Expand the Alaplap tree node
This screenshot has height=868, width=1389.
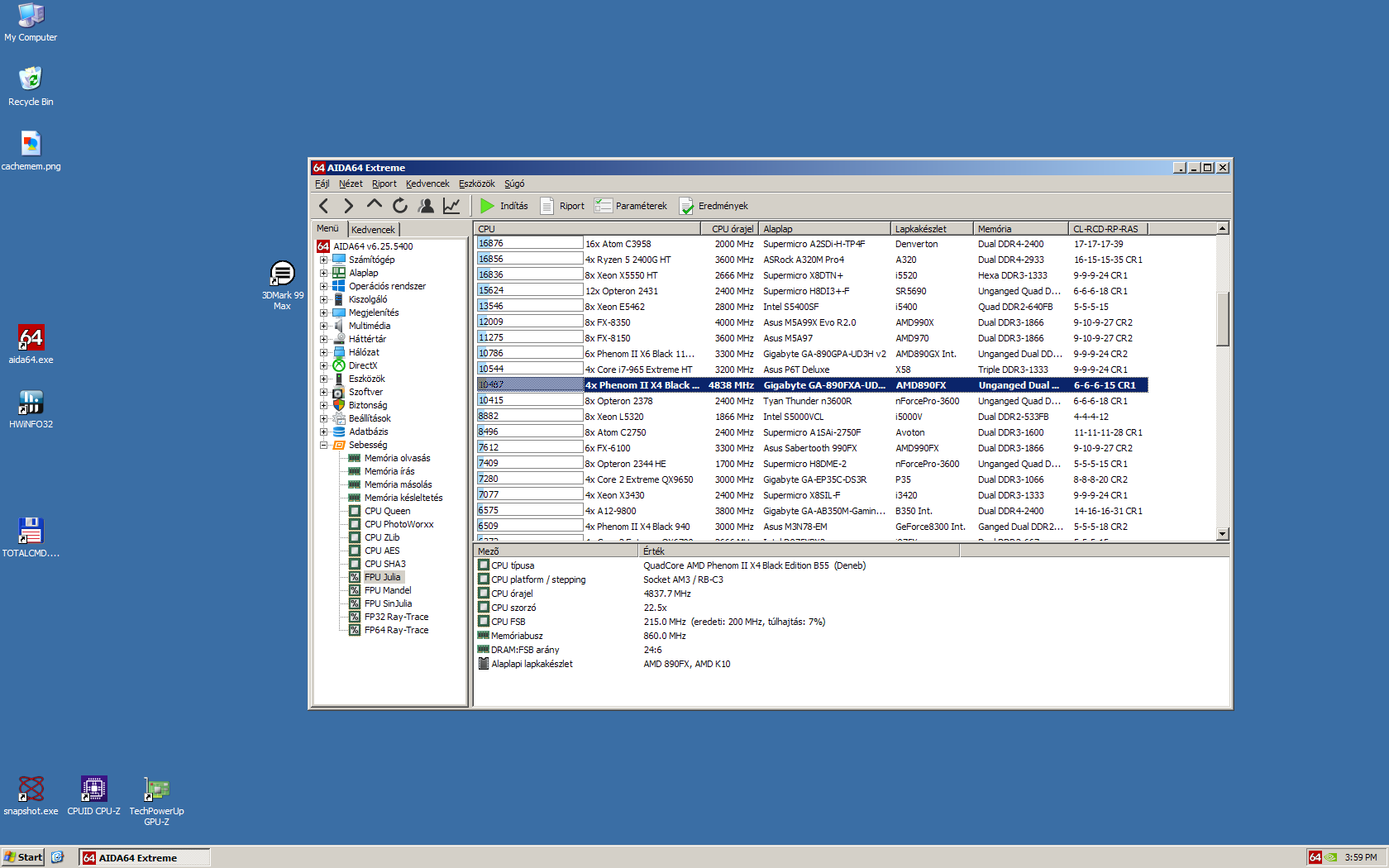pos(324,273)
